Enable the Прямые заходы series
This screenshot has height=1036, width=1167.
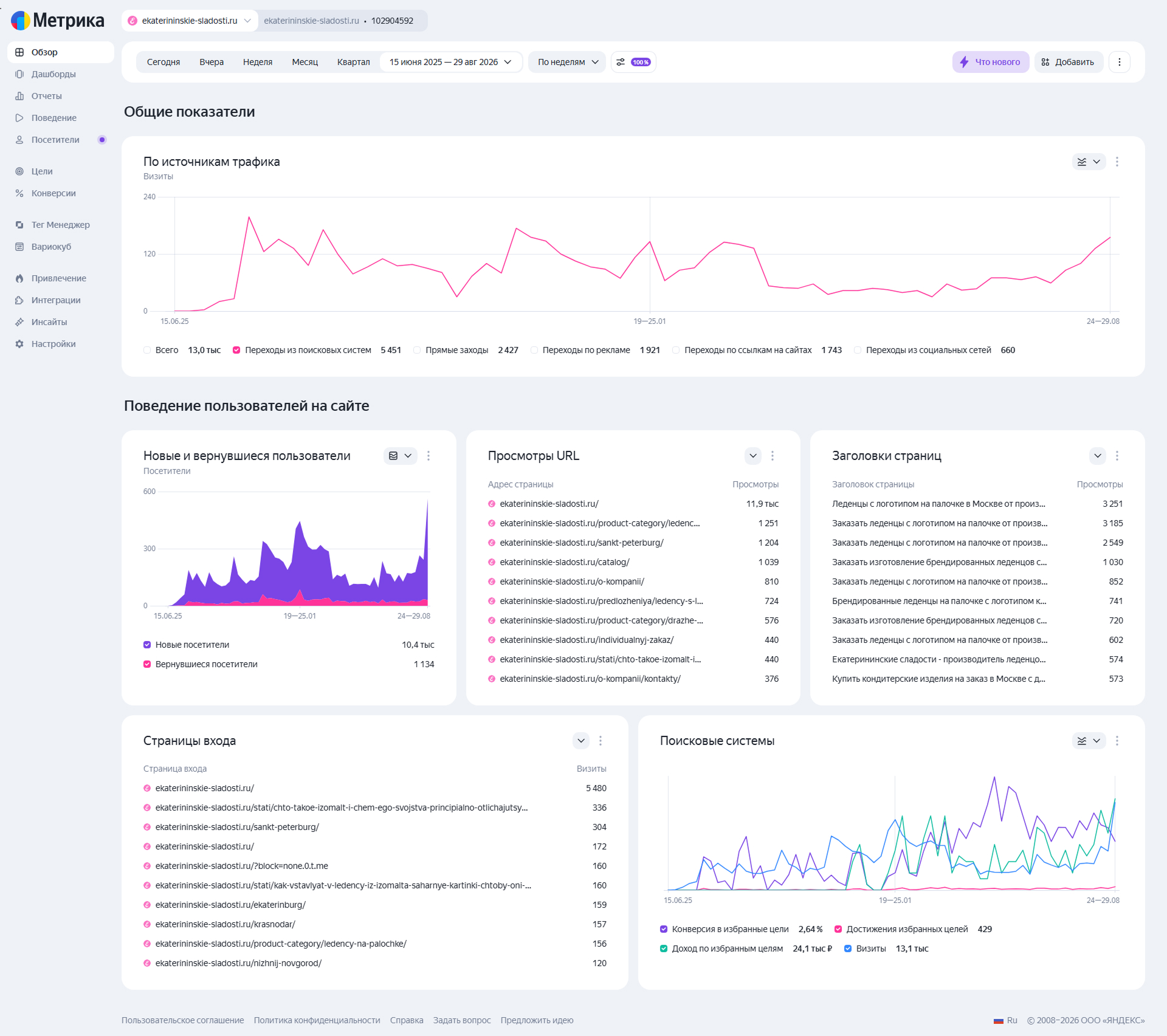417,350
